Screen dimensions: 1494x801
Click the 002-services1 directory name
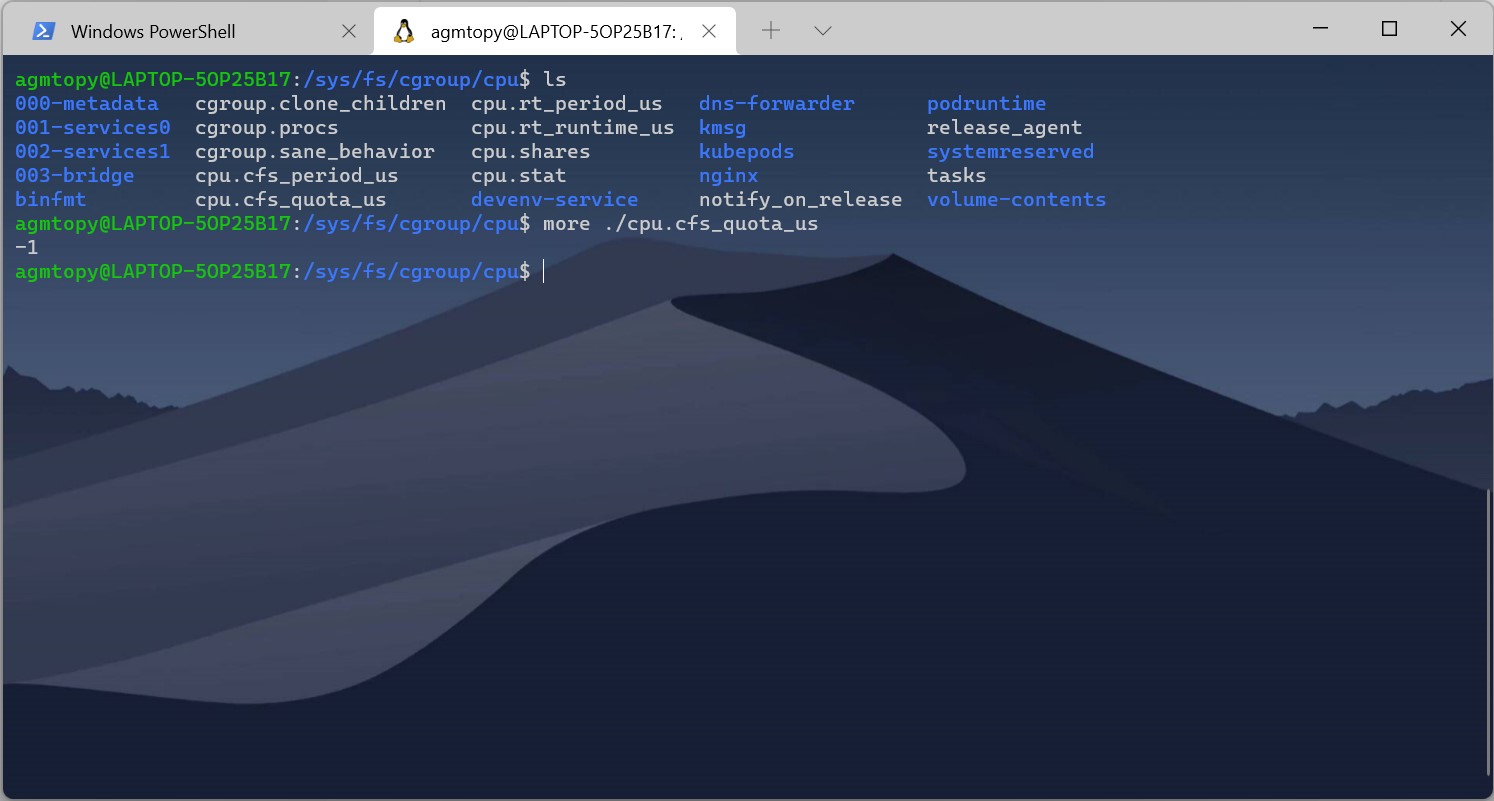pyautogui.click(x=93, y=151)
